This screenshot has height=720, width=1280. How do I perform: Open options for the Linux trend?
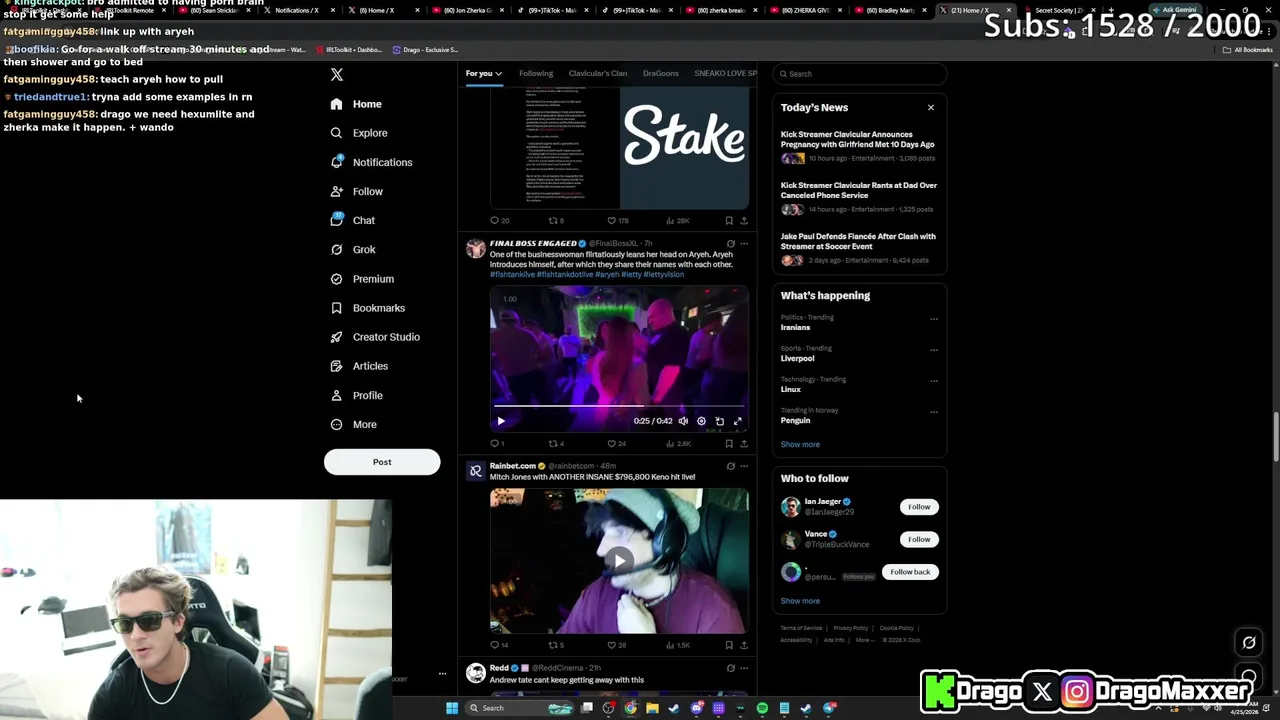pos(934,381)
